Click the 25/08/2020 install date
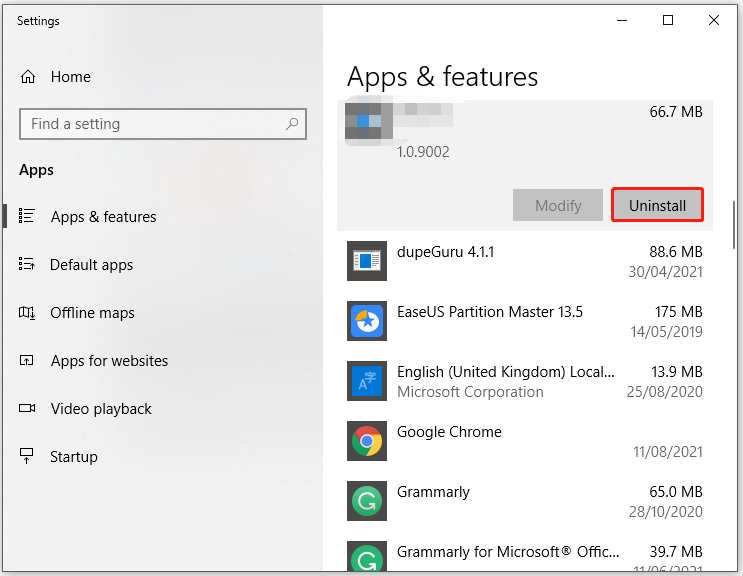This screenshot has width=743, height=576. pyautogui.click(x=664, y=392)
